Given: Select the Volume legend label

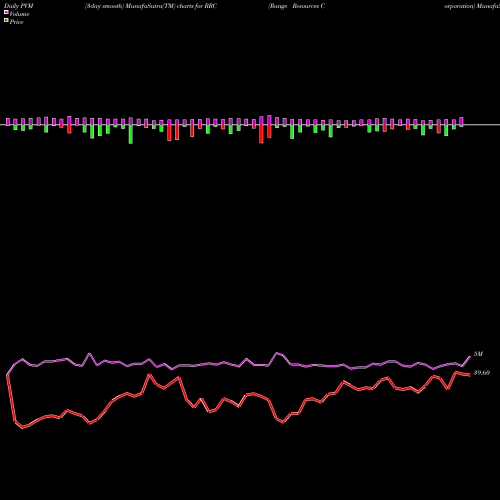Looking at the screenshot, I should point(19,14).
